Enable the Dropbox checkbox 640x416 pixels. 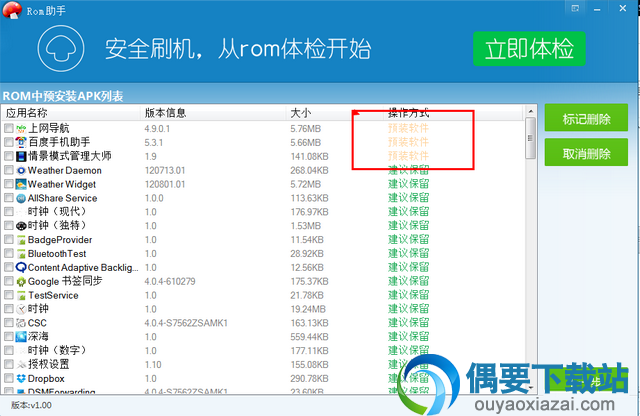click(x=9, y=378)
